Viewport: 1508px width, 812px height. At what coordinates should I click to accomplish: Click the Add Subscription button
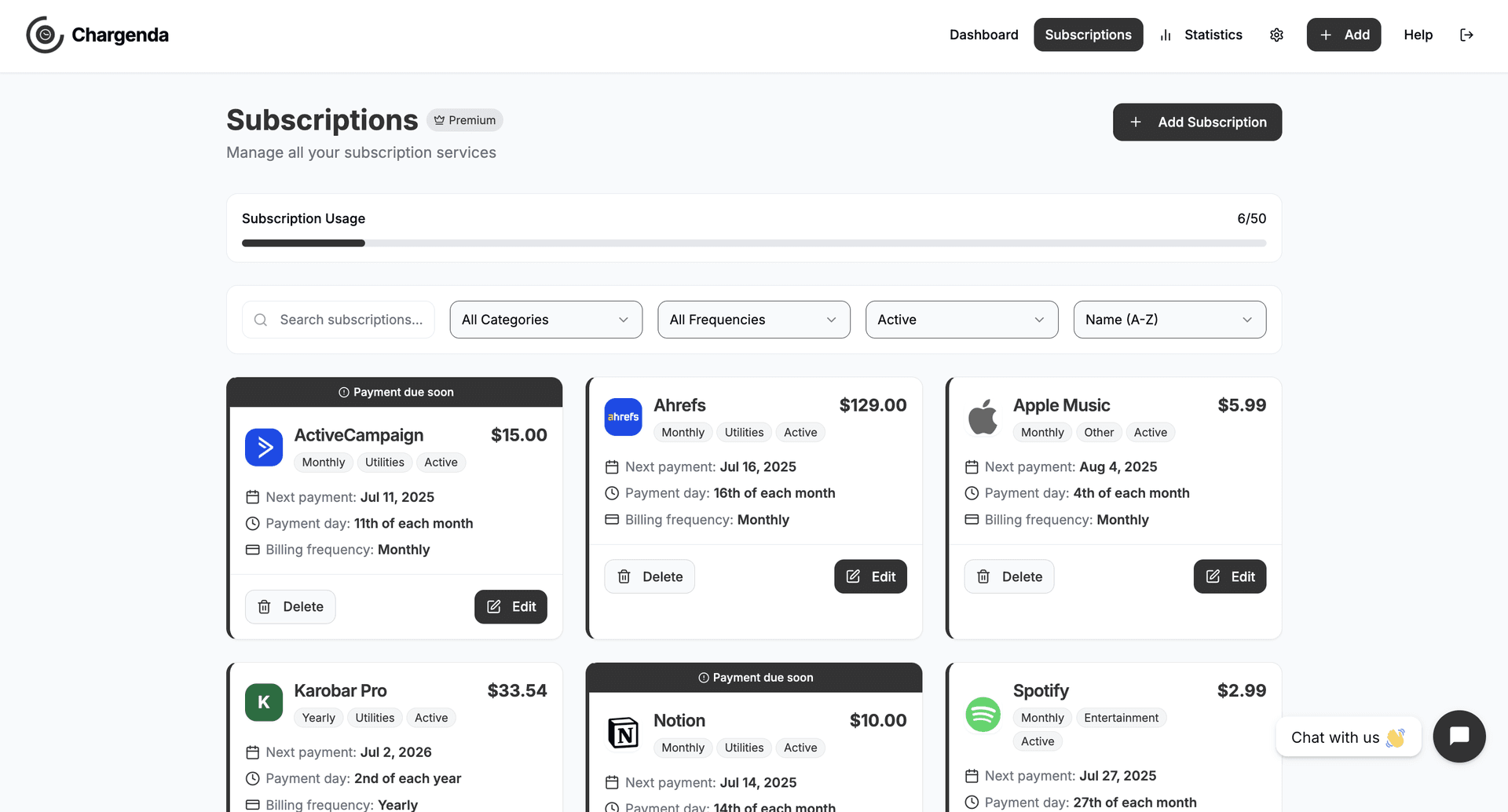point(1197,123)
